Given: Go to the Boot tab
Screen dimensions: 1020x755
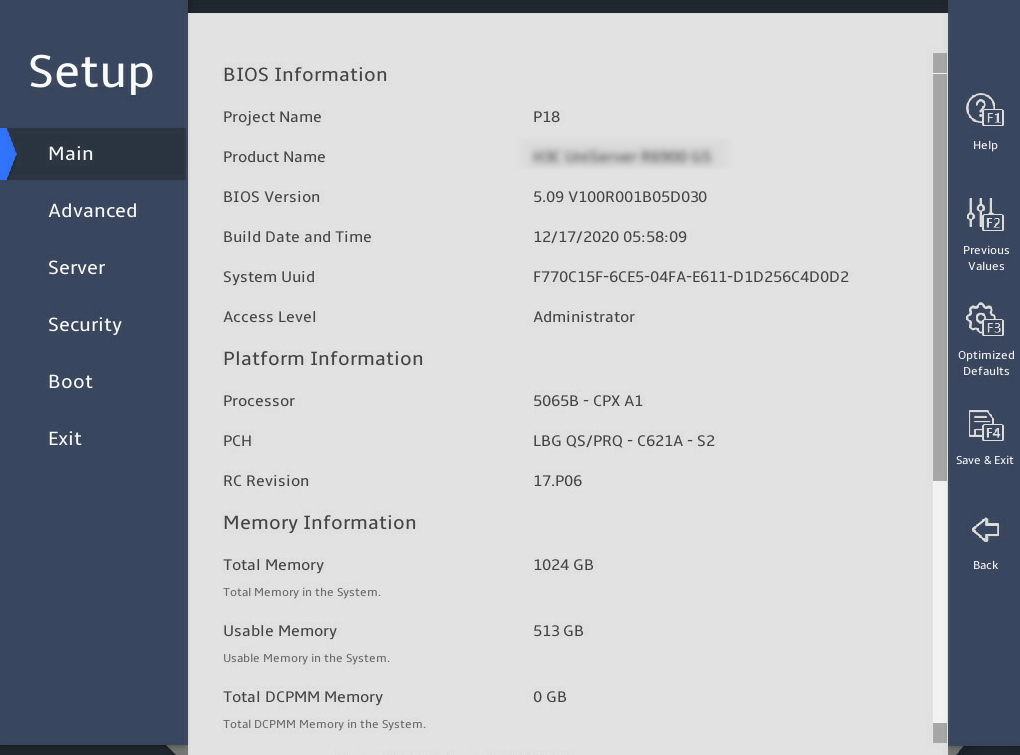Looking at the screenshot, I should click(70, 382).
